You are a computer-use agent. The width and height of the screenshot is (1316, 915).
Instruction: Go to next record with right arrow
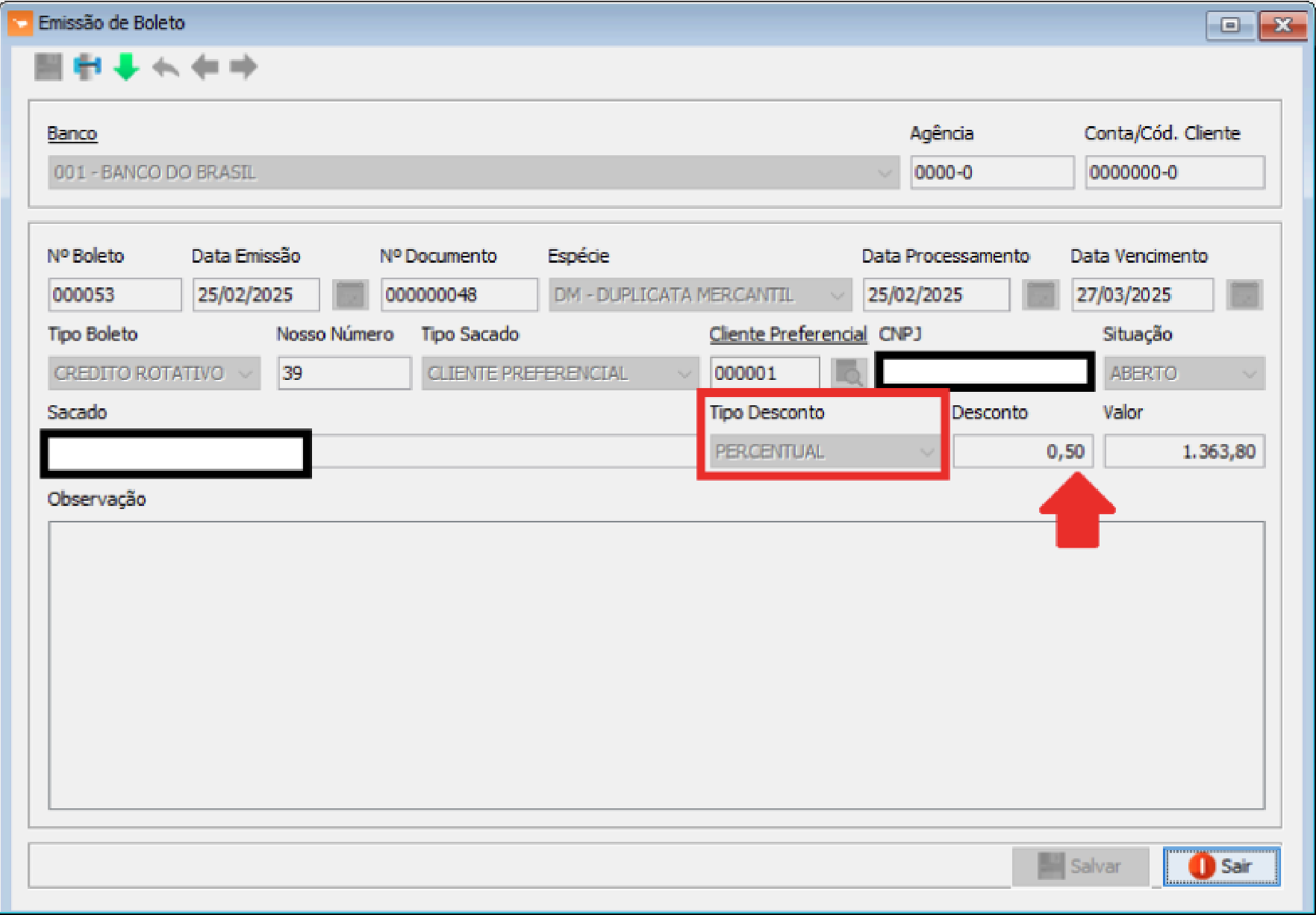[x=243, y=67]
